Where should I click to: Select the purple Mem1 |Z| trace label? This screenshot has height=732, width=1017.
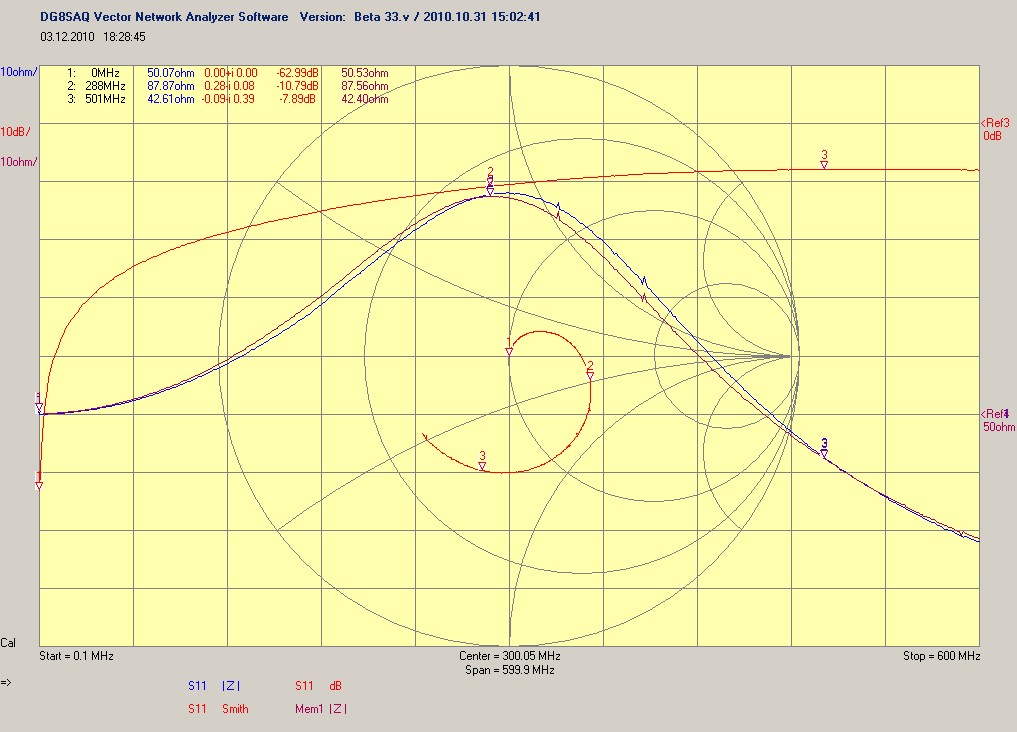tap(320, 709)
